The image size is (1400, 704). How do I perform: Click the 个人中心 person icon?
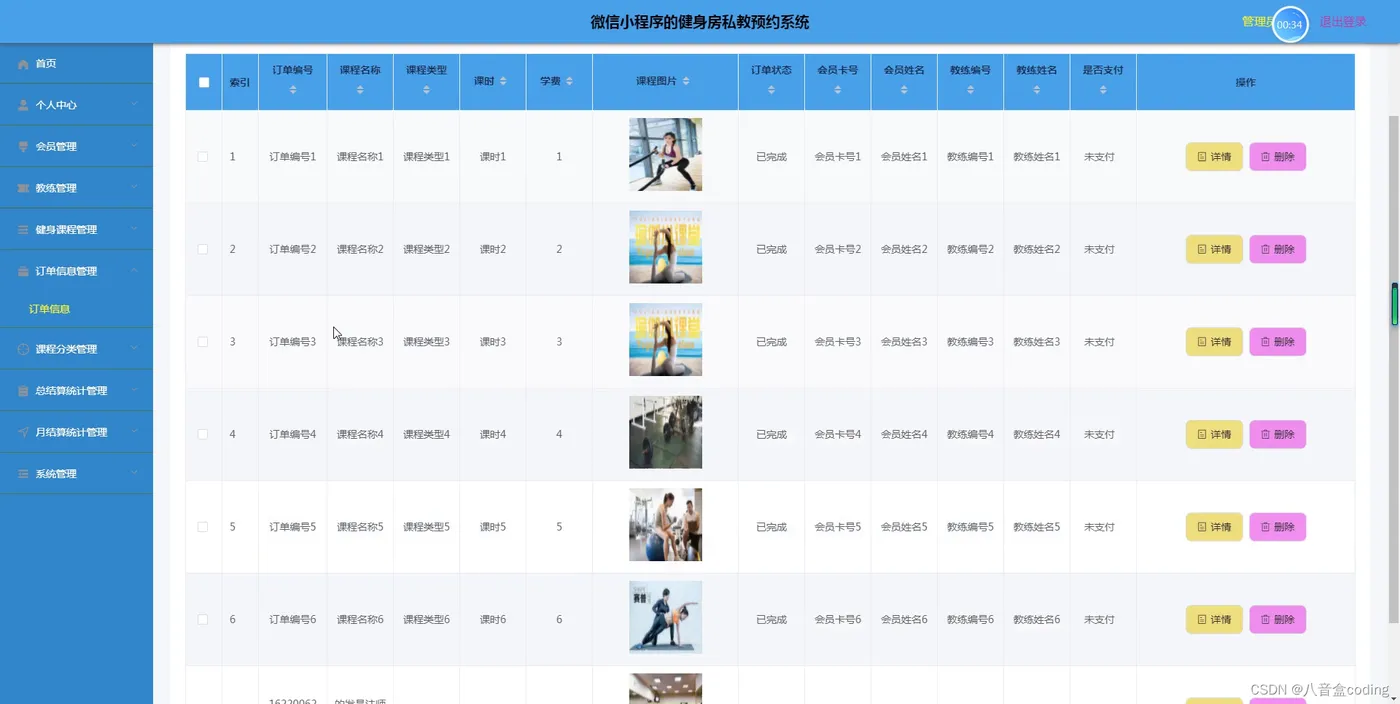point(23,105)
